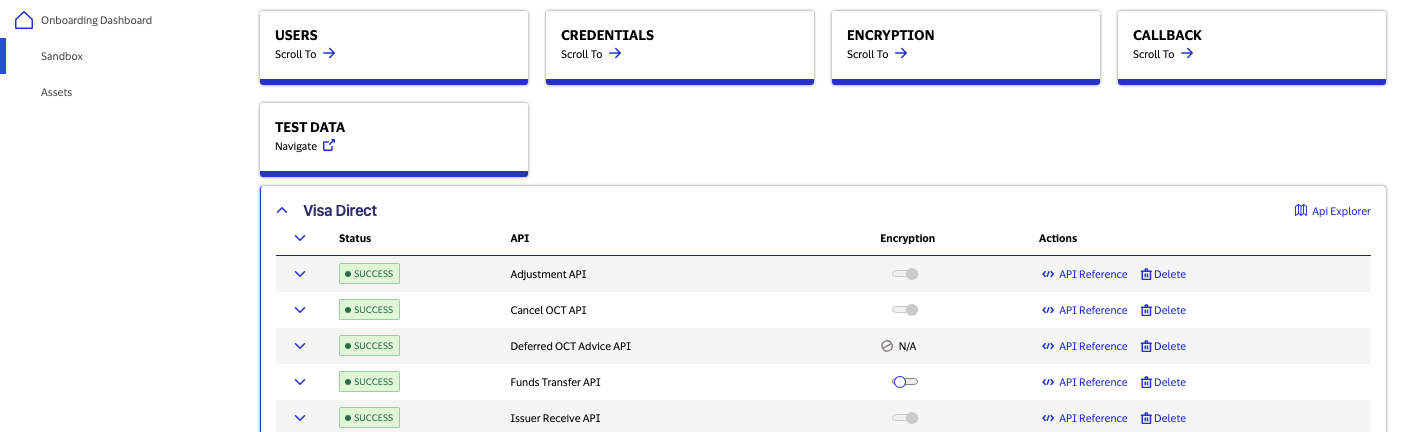This screenshot has width=1413, height=432.
Task: Open Sandbox in the sidebar
Action: (62, 57)
